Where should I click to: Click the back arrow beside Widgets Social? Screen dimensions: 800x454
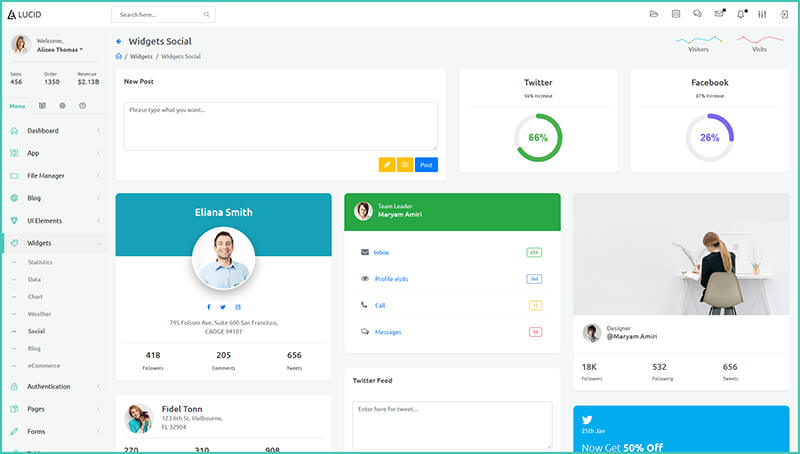(119, 41)
